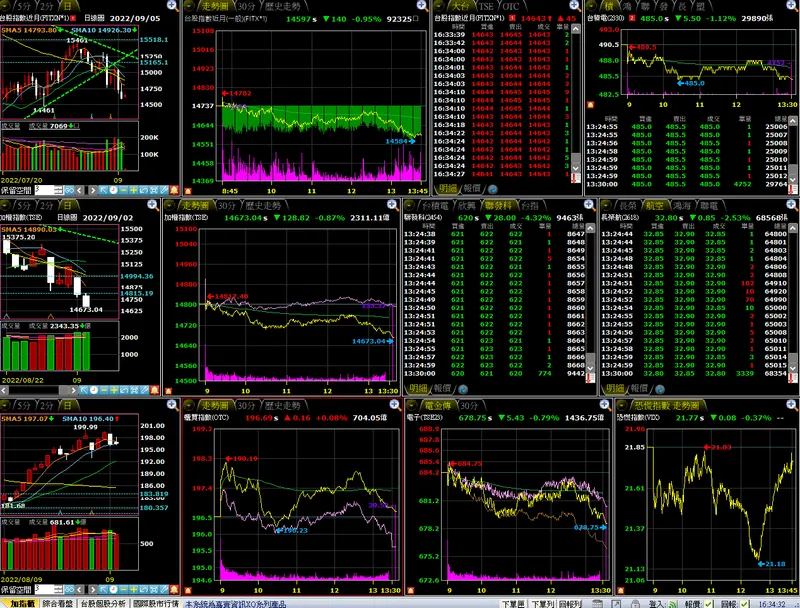
Task: Move the top-left K-line chart forward with right arrow
Action: (92, 190)
